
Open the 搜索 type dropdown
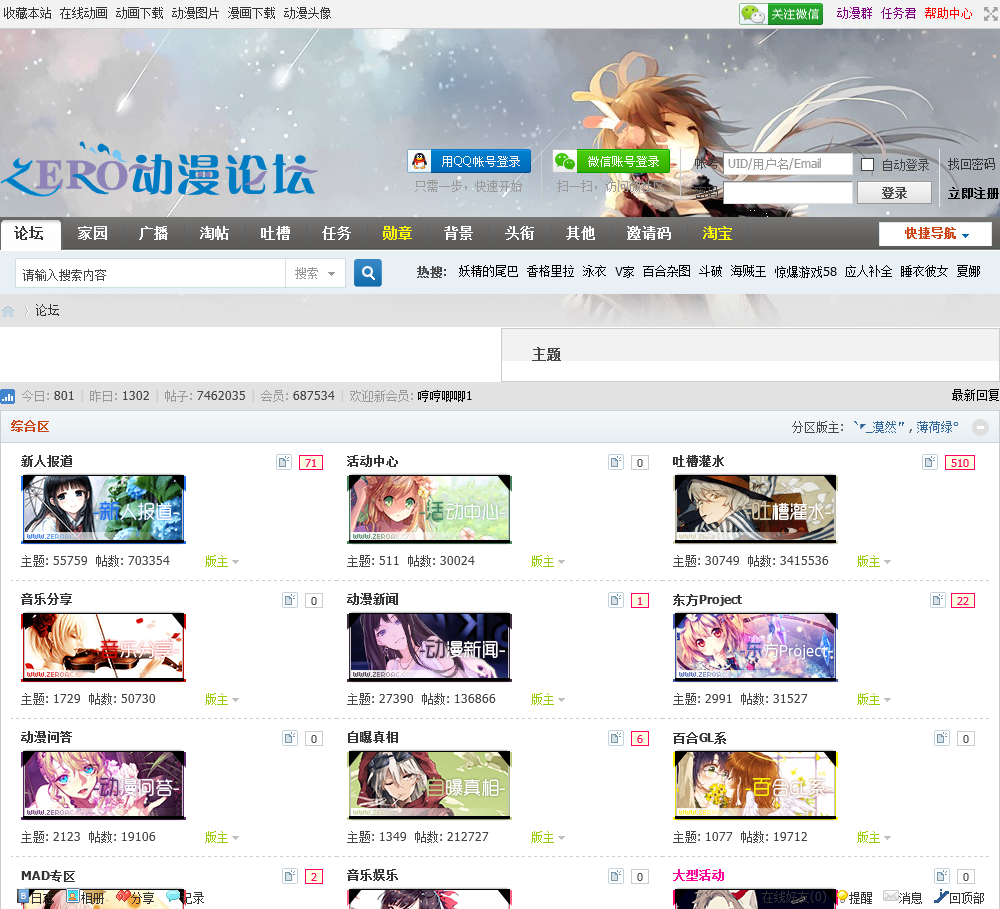click(x=315, y=273)
